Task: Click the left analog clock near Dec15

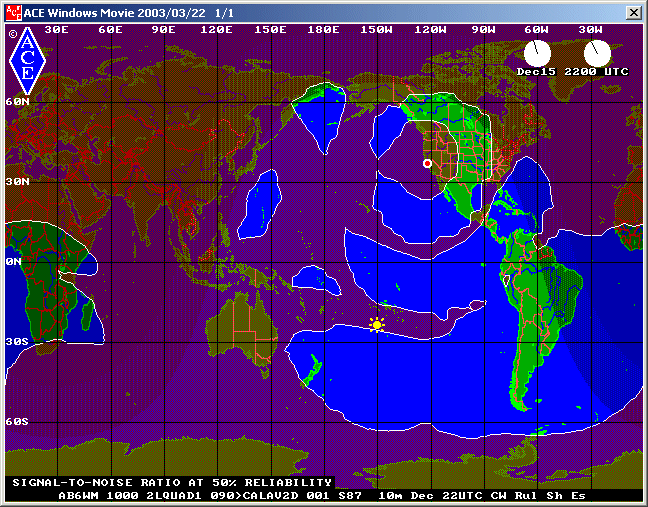Action: pyautogui.click(x=537, y=53)
